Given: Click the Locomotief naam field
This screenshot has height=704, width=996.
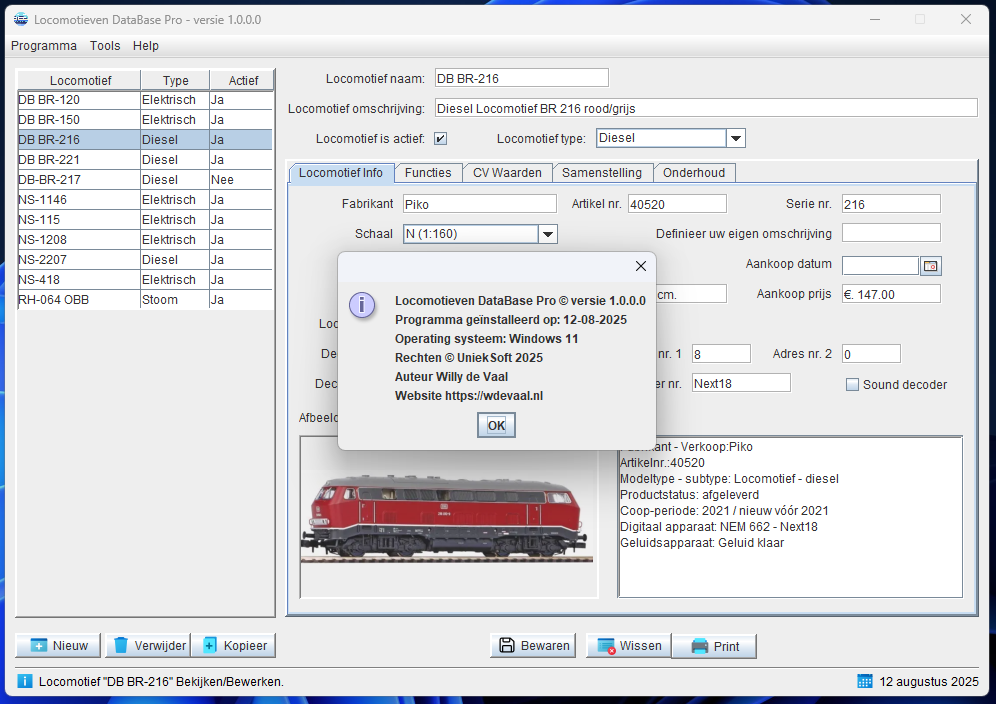Looking at the screenshot, I should pyautogui.click(x=522, y=78).
